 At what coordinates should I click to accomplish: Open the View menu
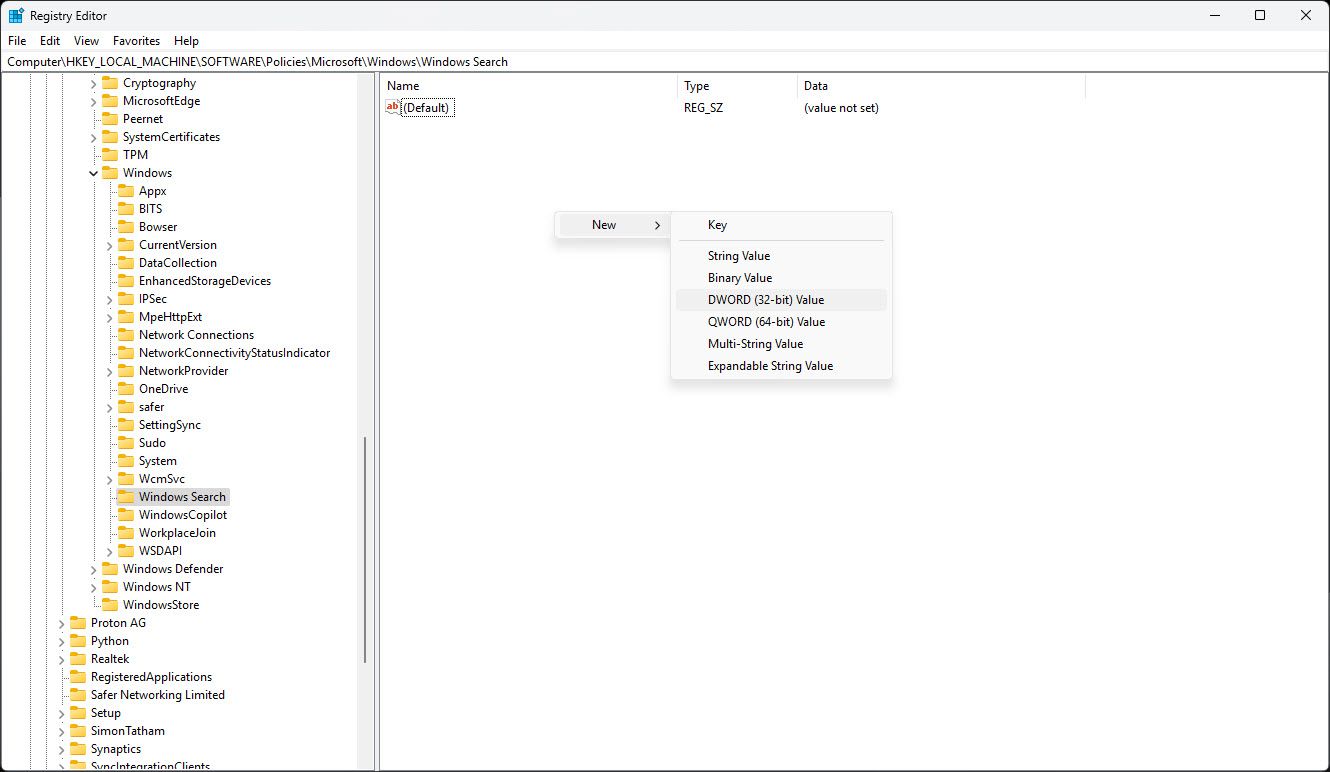87,41
